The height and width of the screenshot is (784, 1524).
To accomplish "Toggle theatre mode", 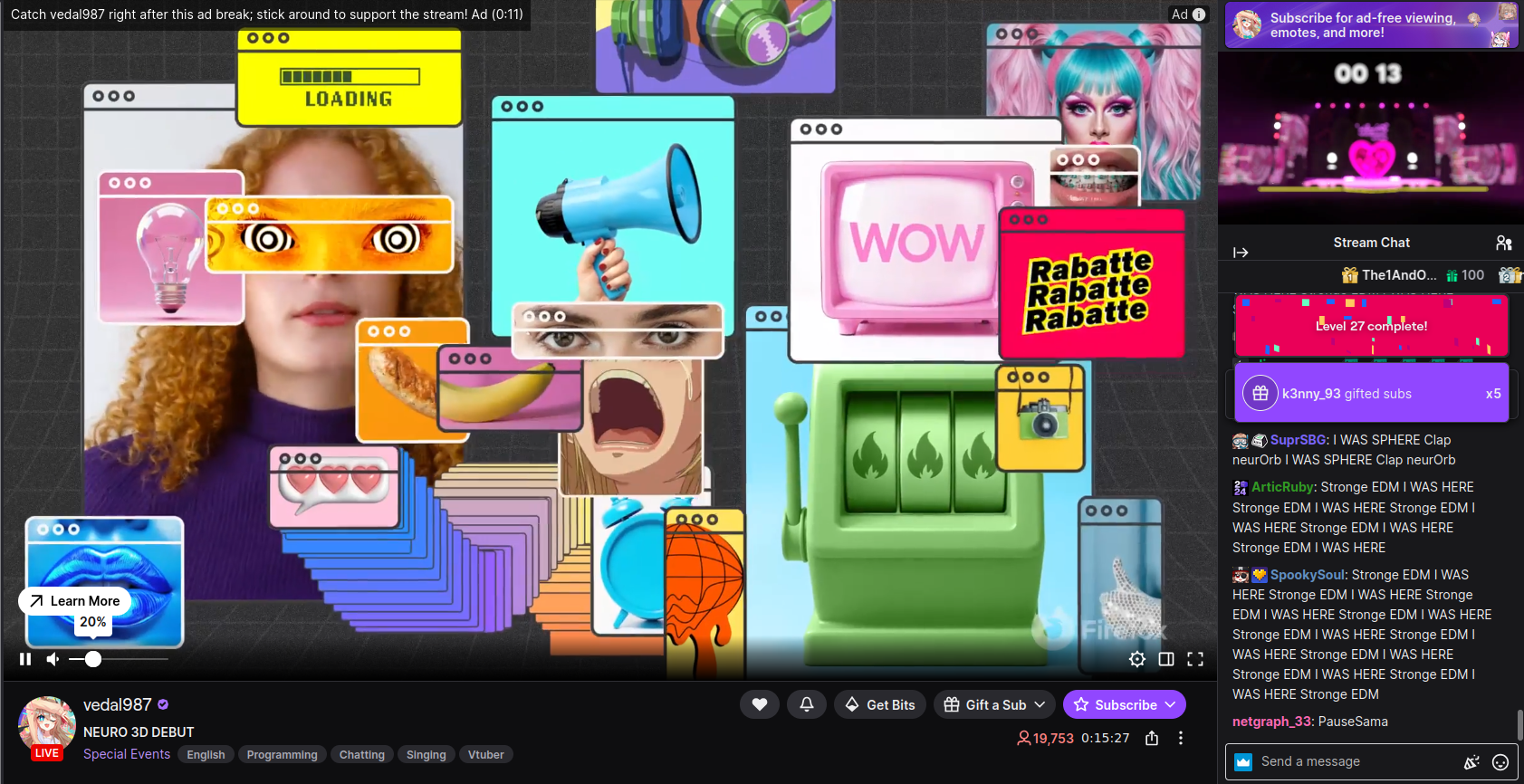I will [1166, 659].
